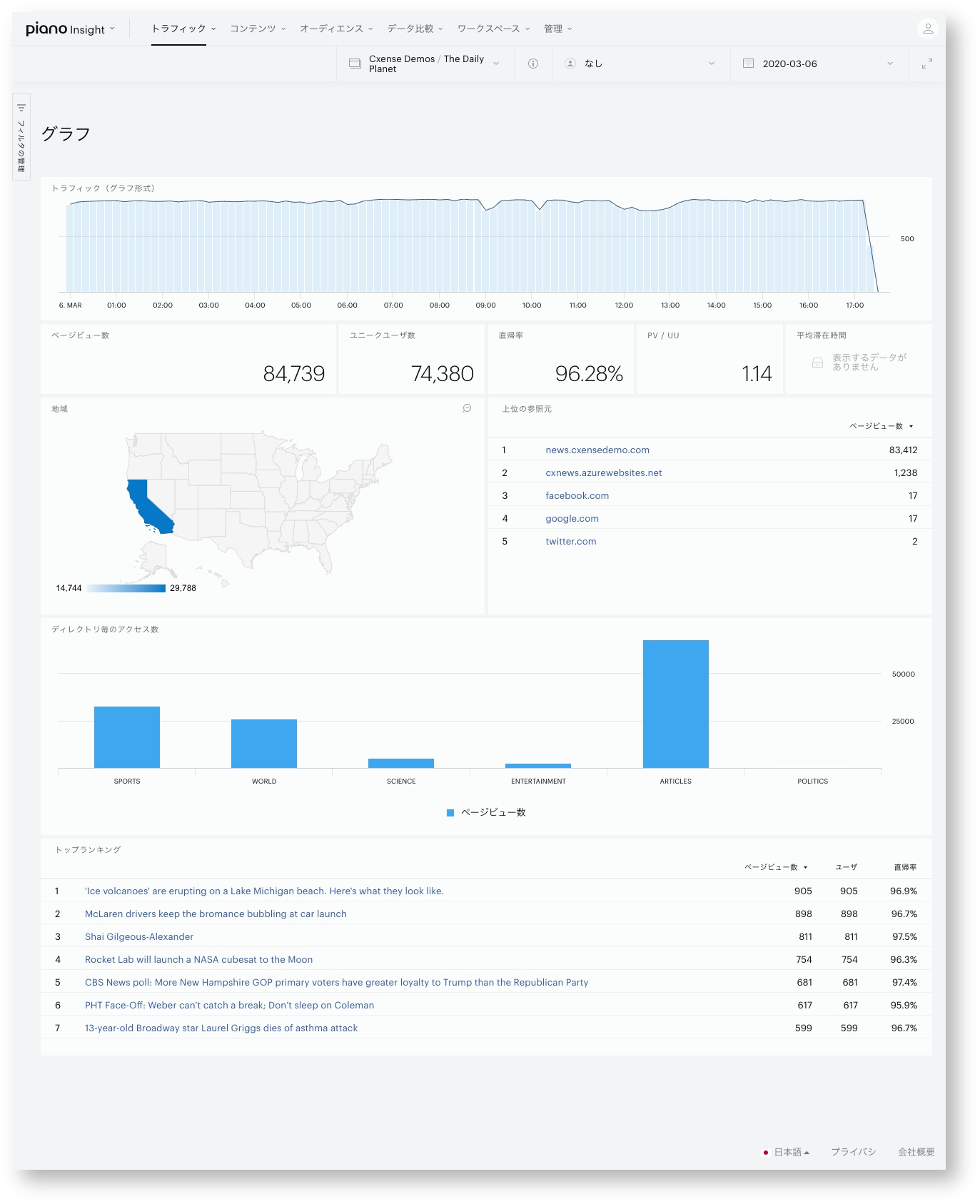The image size is (980, 1204).
Task: Click the fullscreen expand arrows icon
Action: [x=927, y=64]
